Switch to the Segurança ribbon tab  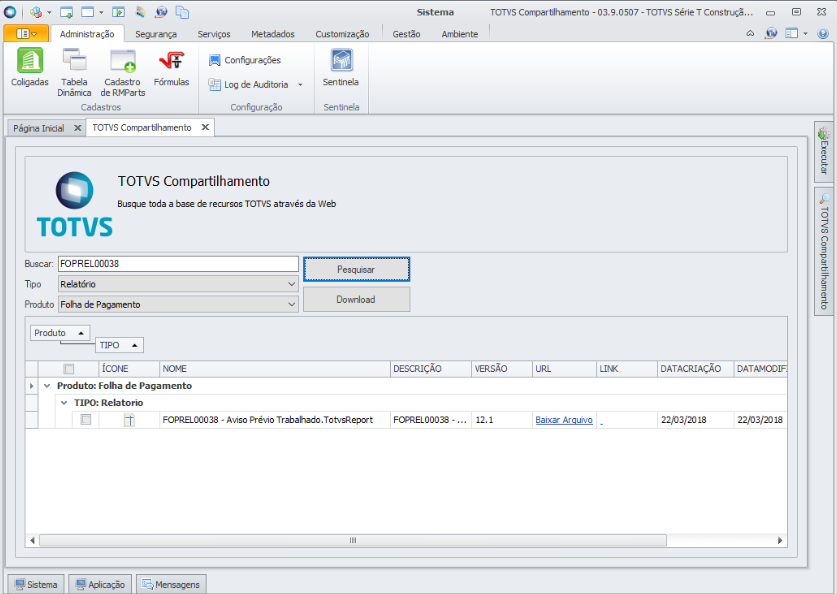click(x=156, y=34)
